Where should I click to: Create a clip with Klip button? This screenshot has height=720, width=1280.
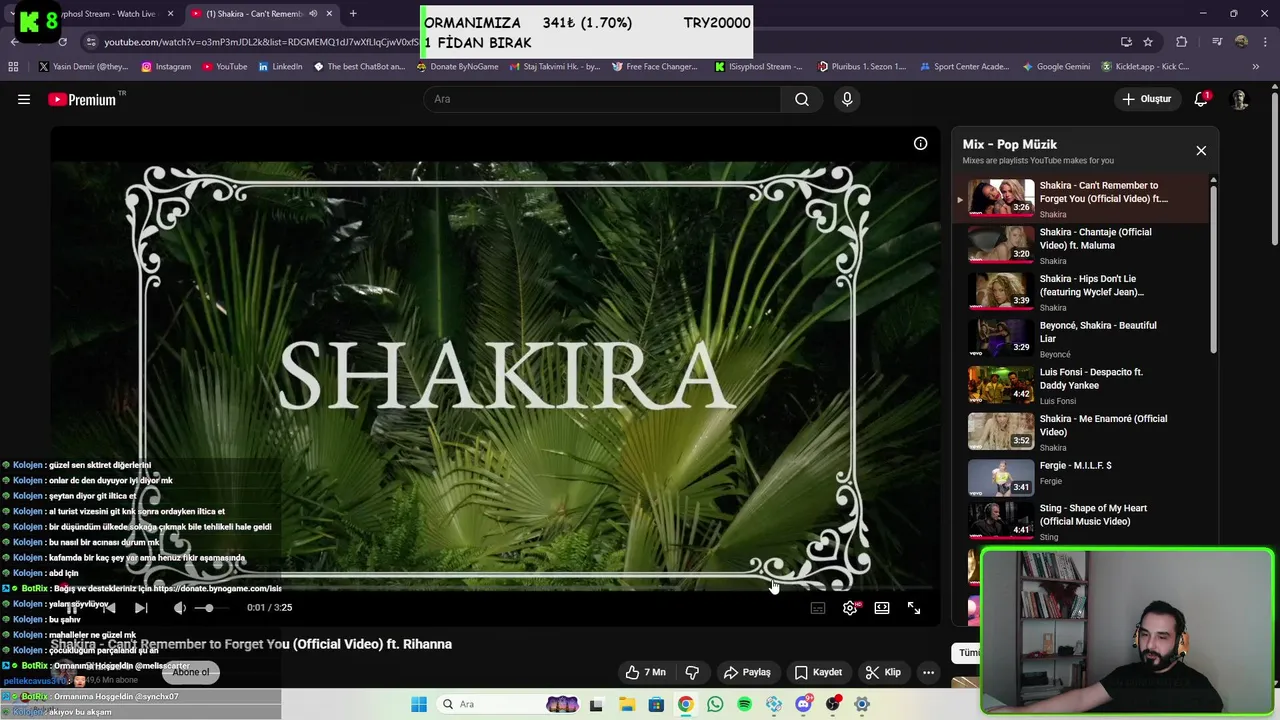coord(883,672)
